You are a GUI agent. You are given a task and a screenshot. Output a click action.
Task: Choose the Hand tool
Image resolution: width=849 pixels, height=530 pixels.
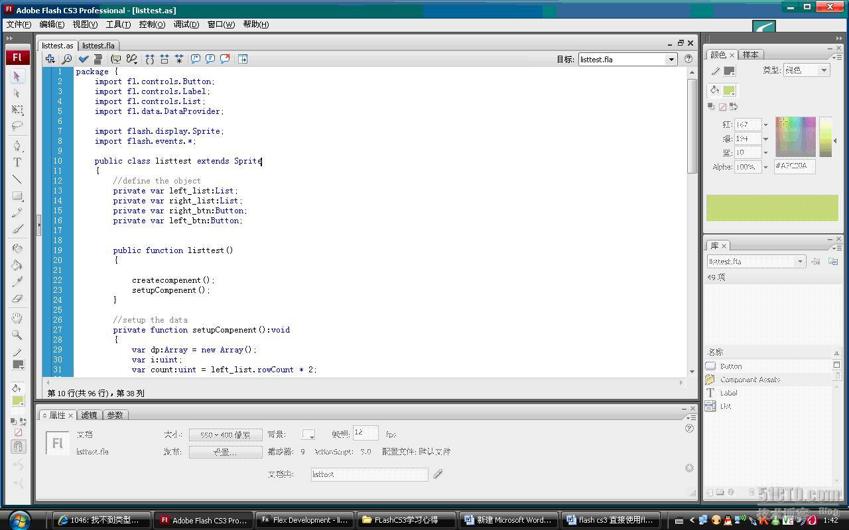(x=17, y=318)
